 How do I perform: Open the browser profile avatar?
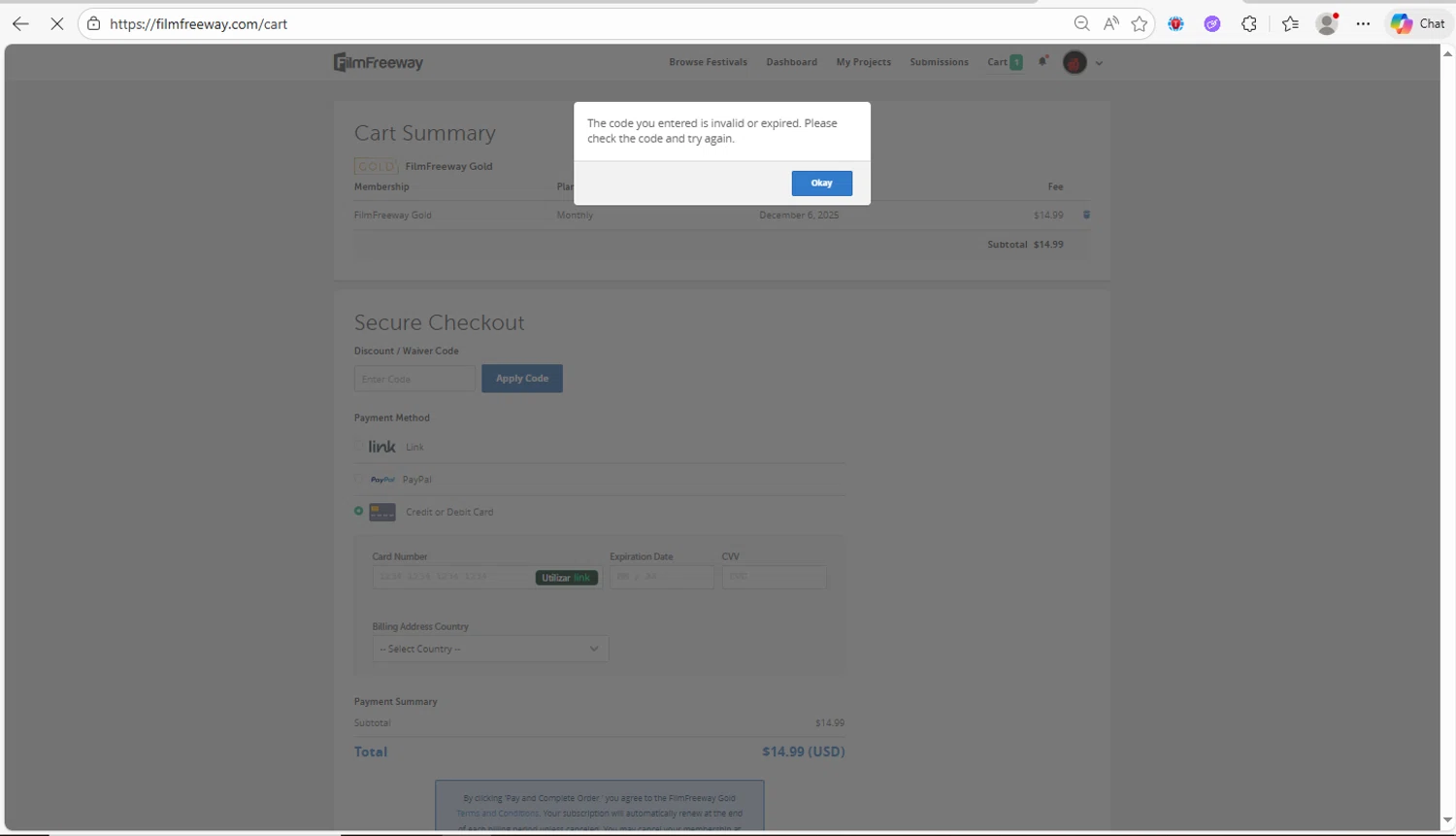click(1327, 23)
